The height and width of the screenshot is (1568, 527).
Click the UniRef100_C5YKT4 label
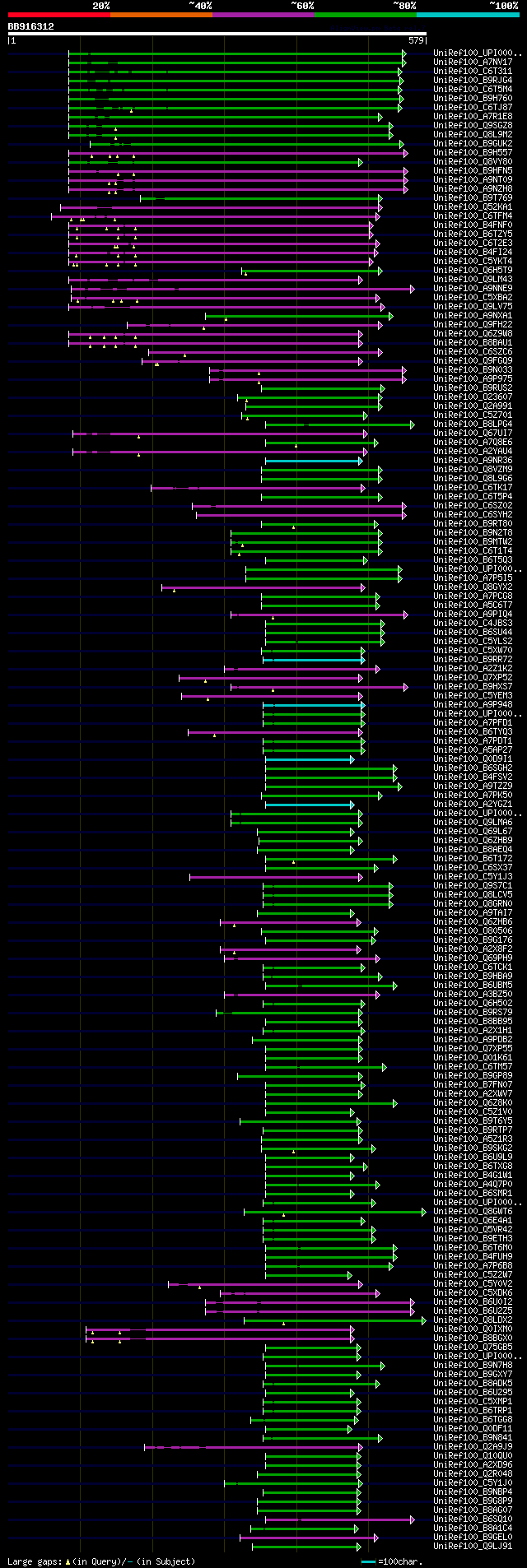(473, 261)
